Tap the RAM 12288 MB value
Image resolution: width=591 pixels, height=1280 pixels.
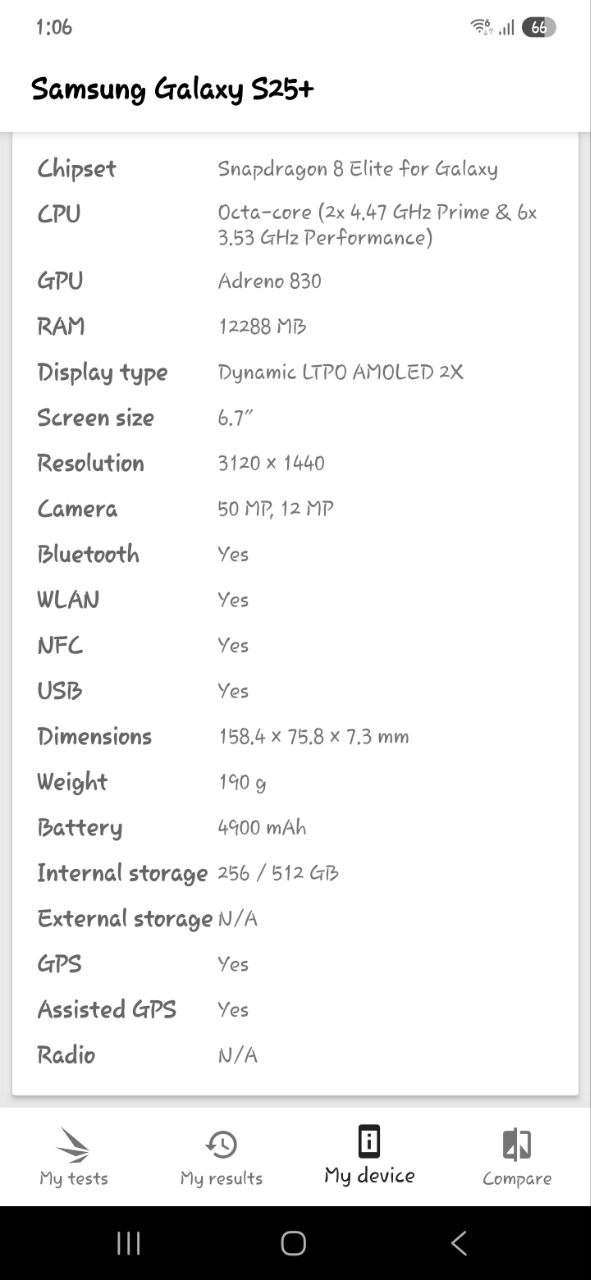click(x=262, y=326)
